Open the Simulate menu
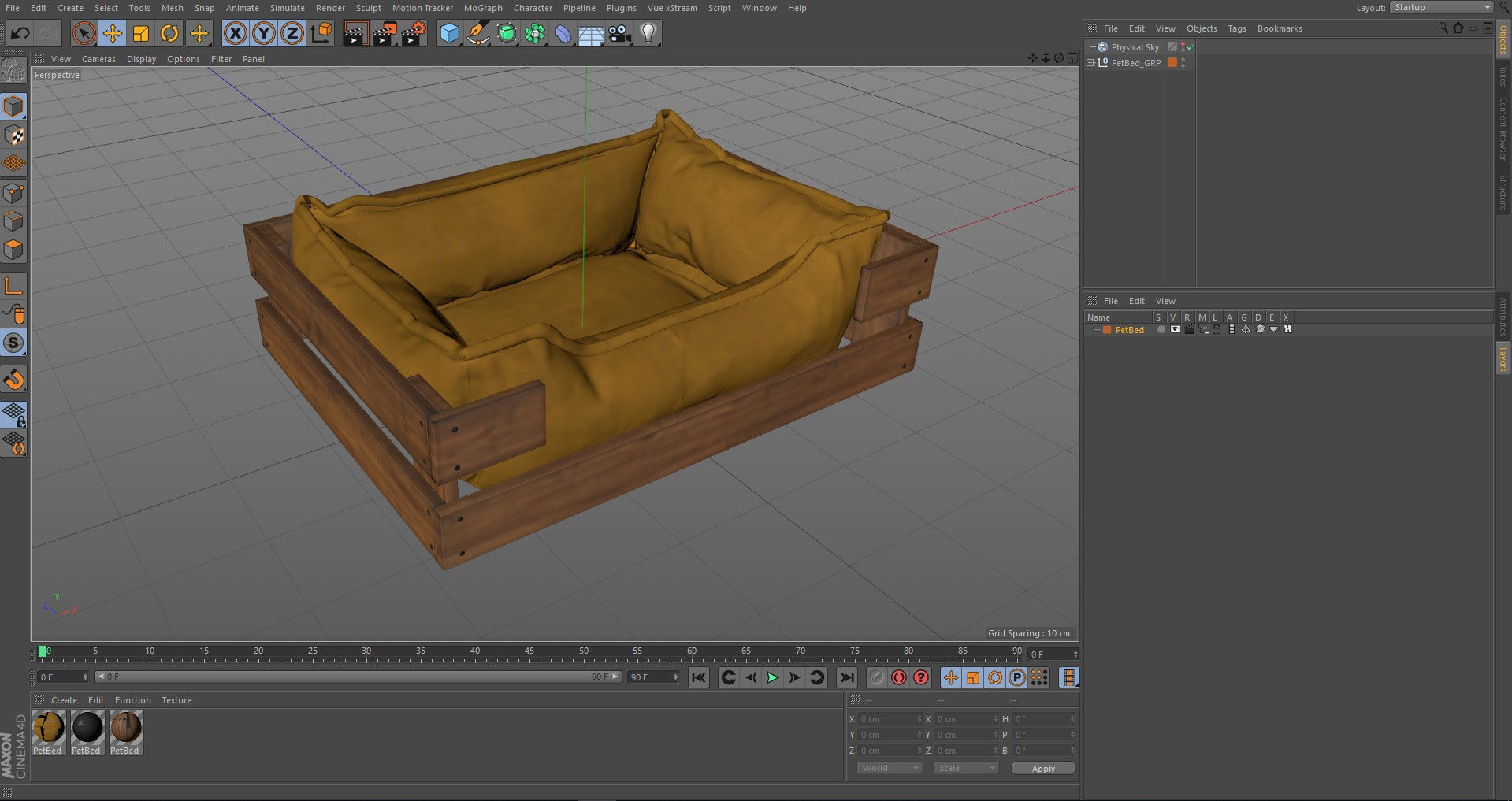This screenshot has height=801, width=1512. click(x=287, y=8)
